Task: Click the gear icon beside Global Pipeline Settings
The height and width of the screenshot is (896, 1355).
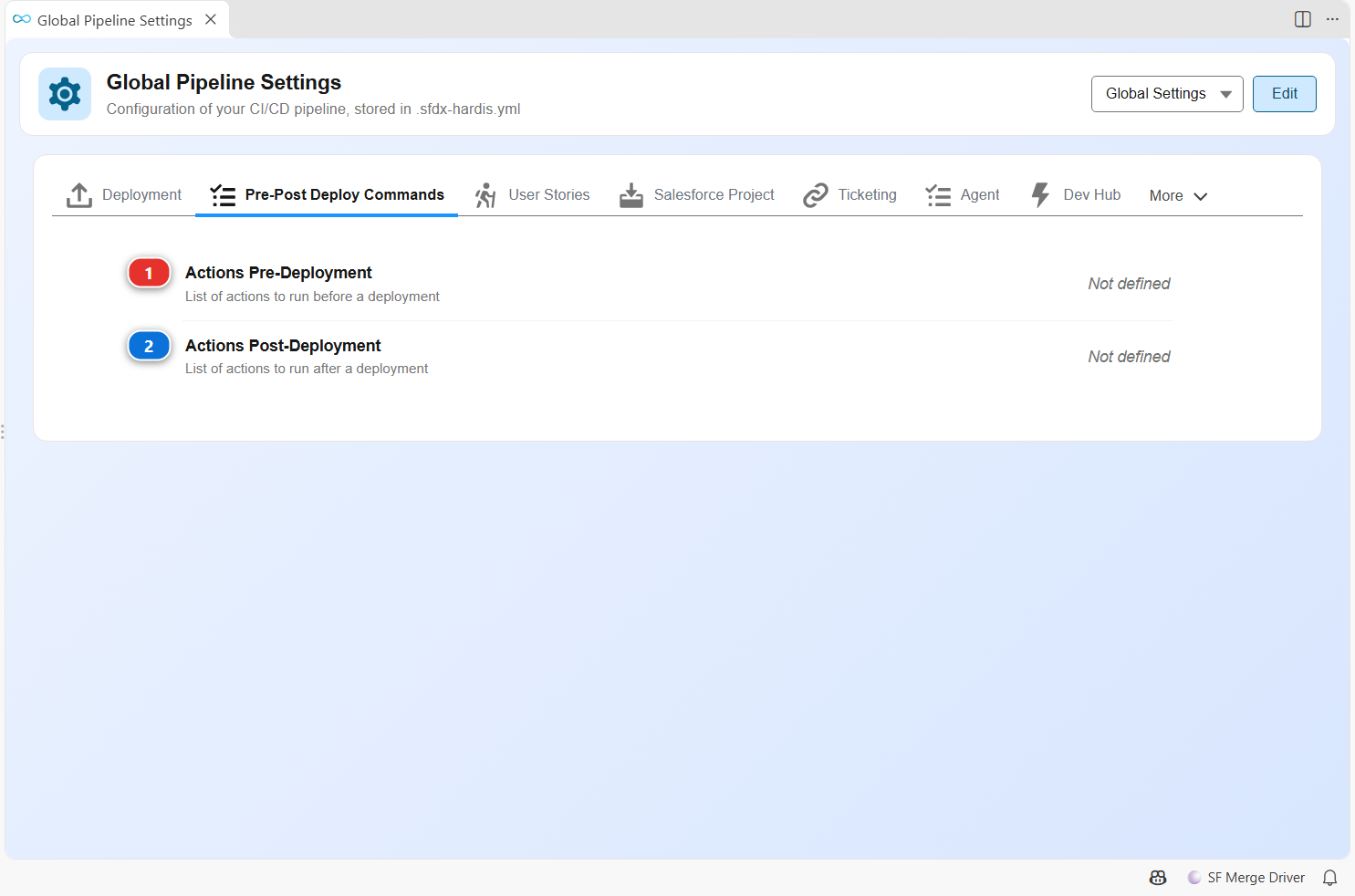Action: click(65, 94)
